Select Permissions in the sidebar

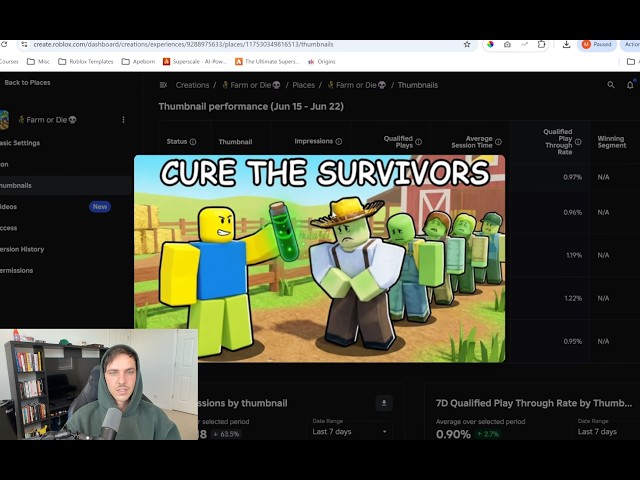pos(17,270)
